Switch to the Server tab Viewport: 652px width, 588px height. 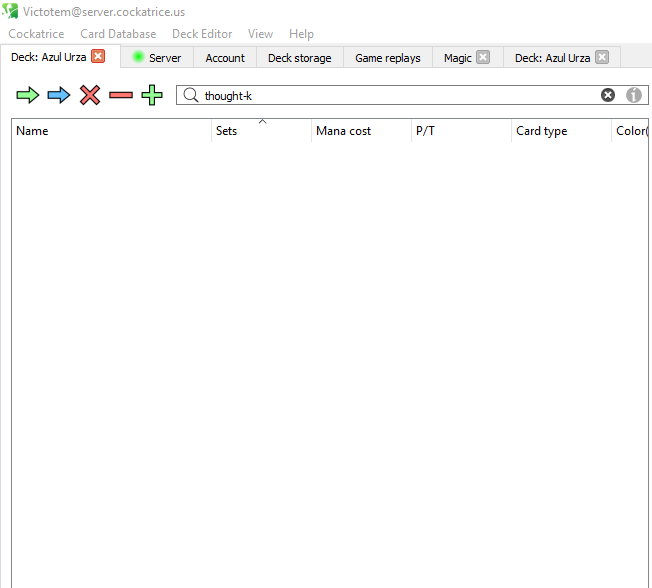coord(157,57)
